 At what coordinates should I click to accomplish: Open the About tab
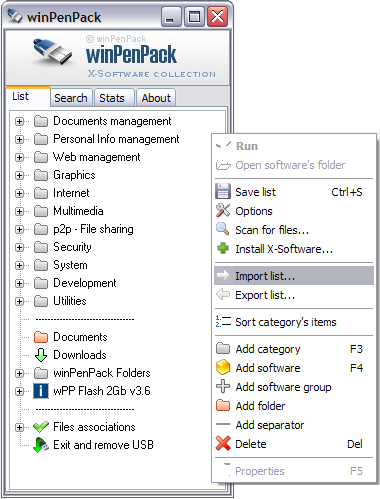[156, 98]
